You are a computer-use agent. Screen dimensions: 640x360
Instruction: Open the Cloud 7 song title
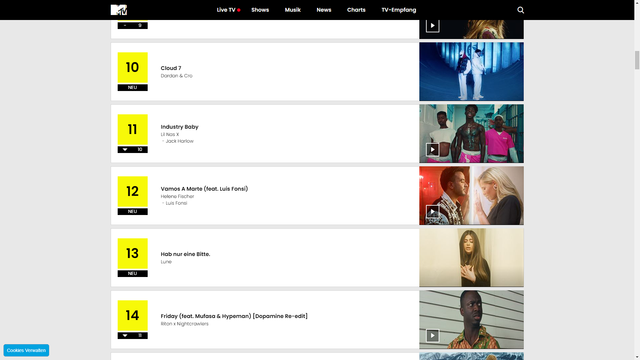click(x=171, y=68)
